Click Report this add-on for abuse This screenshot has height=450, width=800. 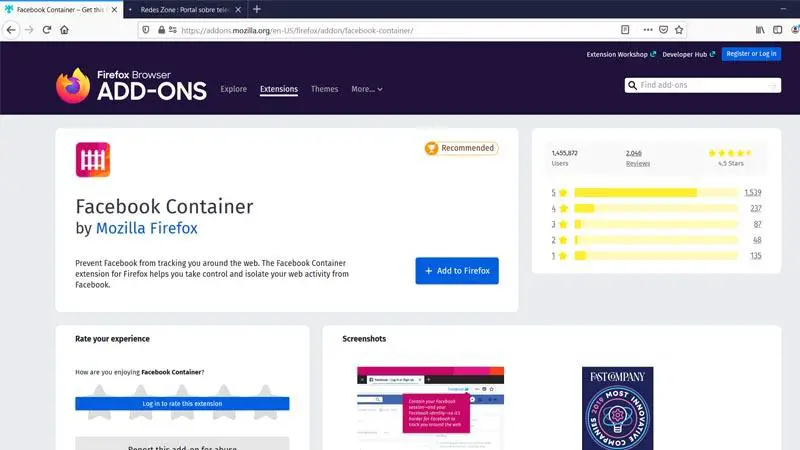coord(182,444)
